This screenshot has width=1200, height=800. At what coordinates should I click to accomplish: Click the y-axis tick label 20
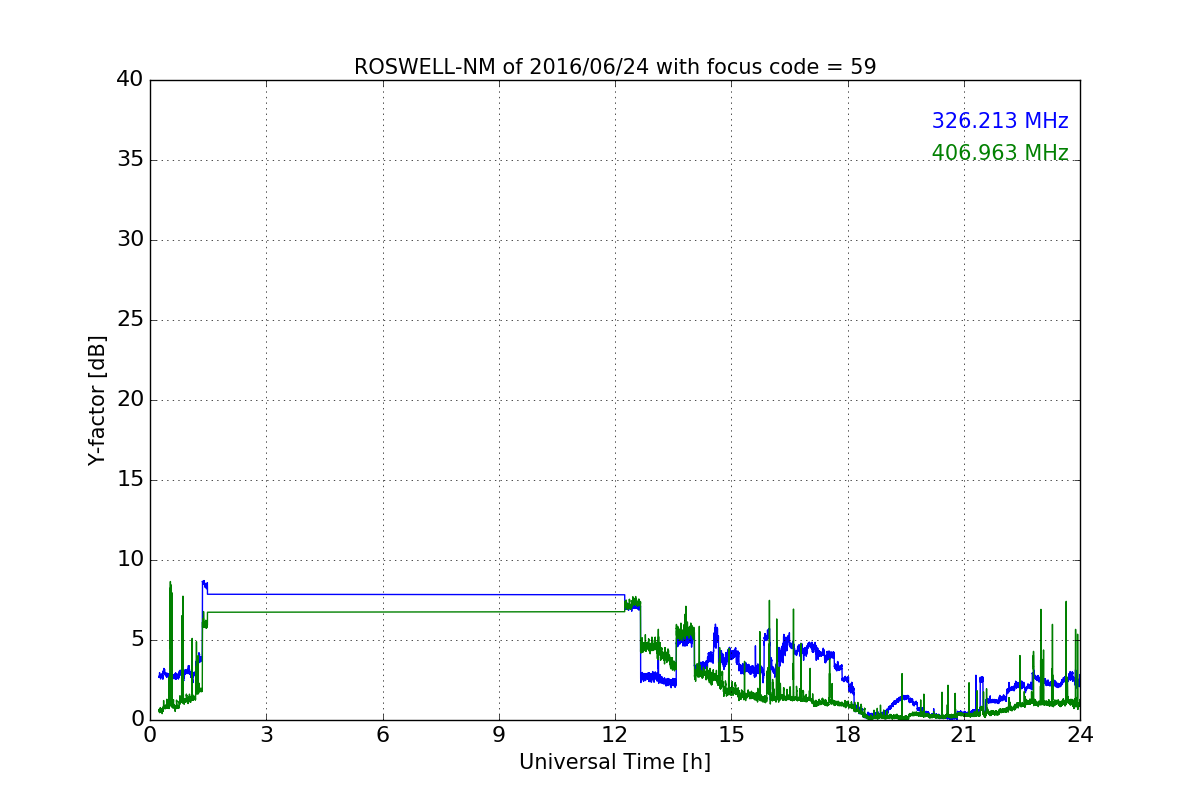[x=130, y=400]
